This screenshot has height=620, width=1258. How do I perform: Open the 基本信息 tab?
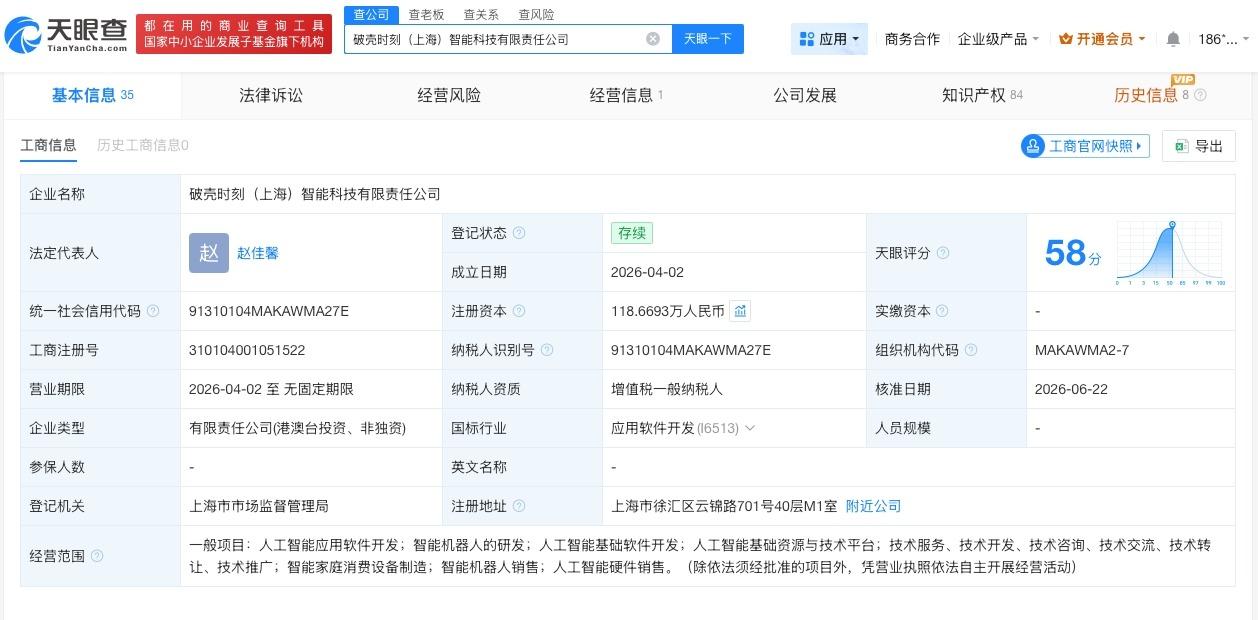92,95
